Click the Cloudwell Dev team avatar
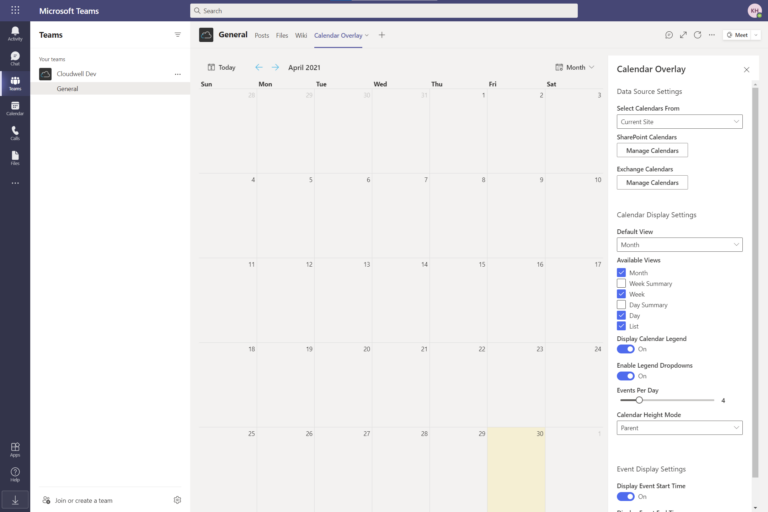The image size is (768, 512). coord(46,74)
